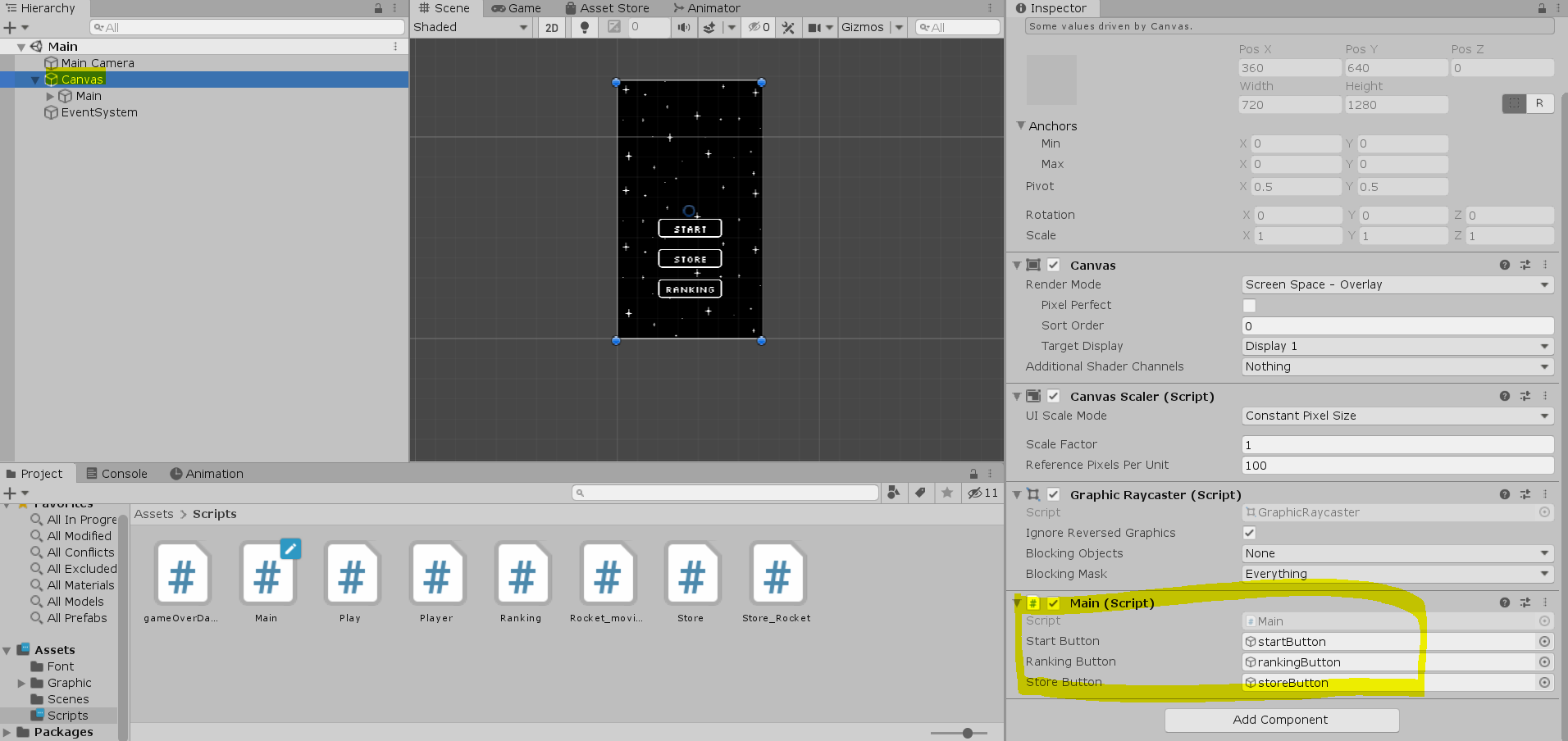This screenshot has width=1568, height=741.
Task: Pick object for Start Button field
Action: coord(1545,641)
